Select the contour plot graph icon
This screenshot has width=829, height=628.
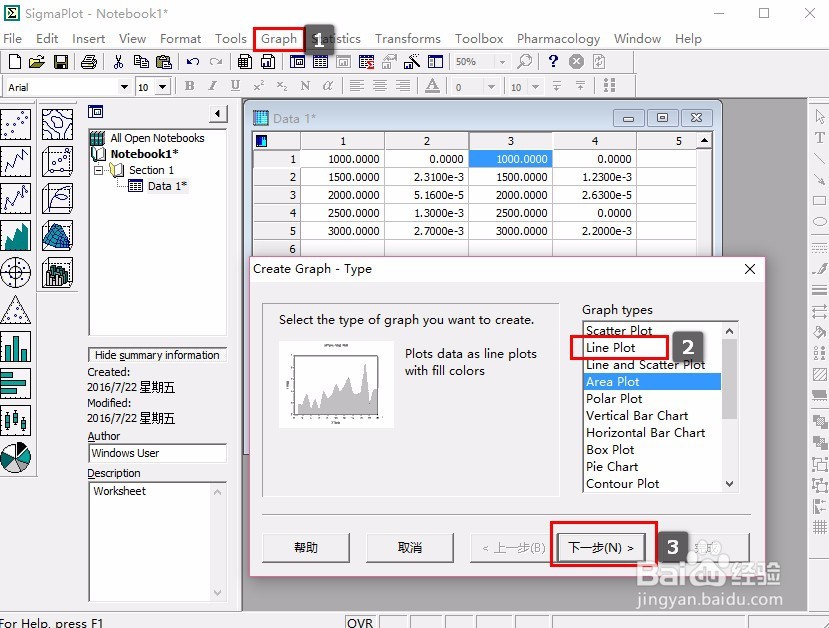57,124
